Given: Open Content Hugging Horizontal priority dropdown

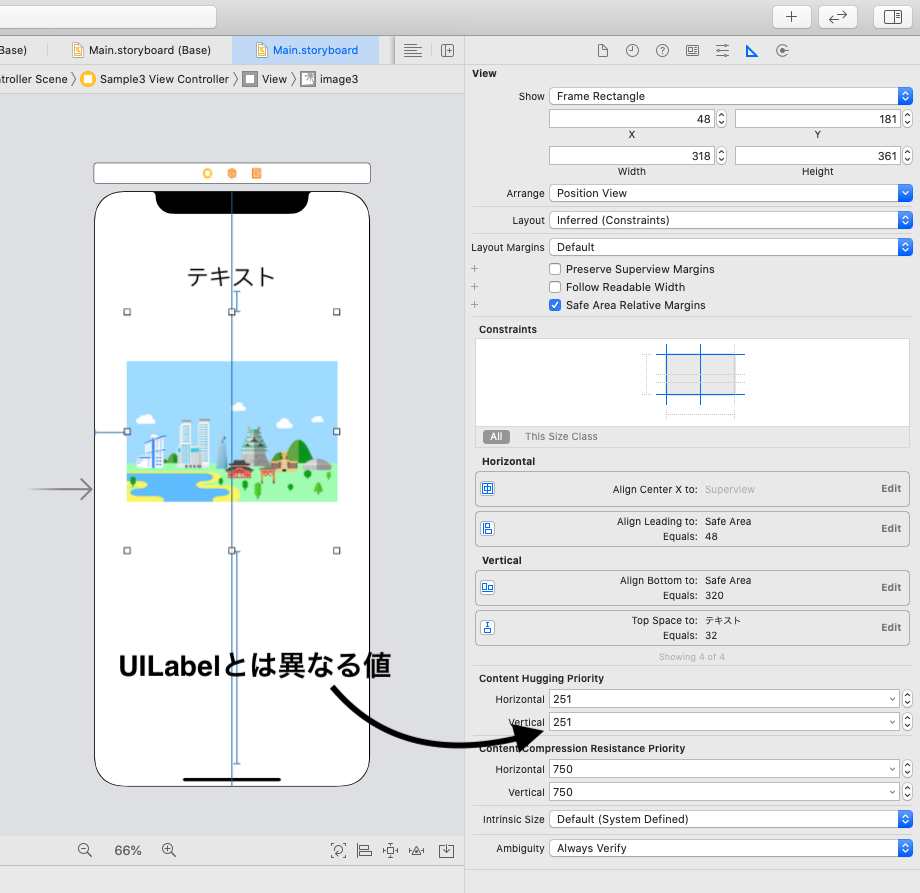Looking at the screenshot, I should (x=892, y=699).
